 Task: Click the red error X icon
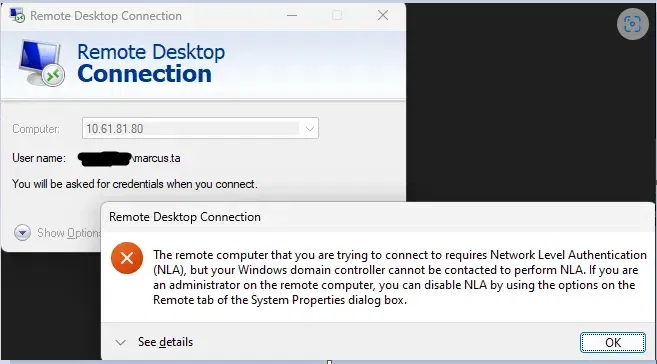coord(127,258)
